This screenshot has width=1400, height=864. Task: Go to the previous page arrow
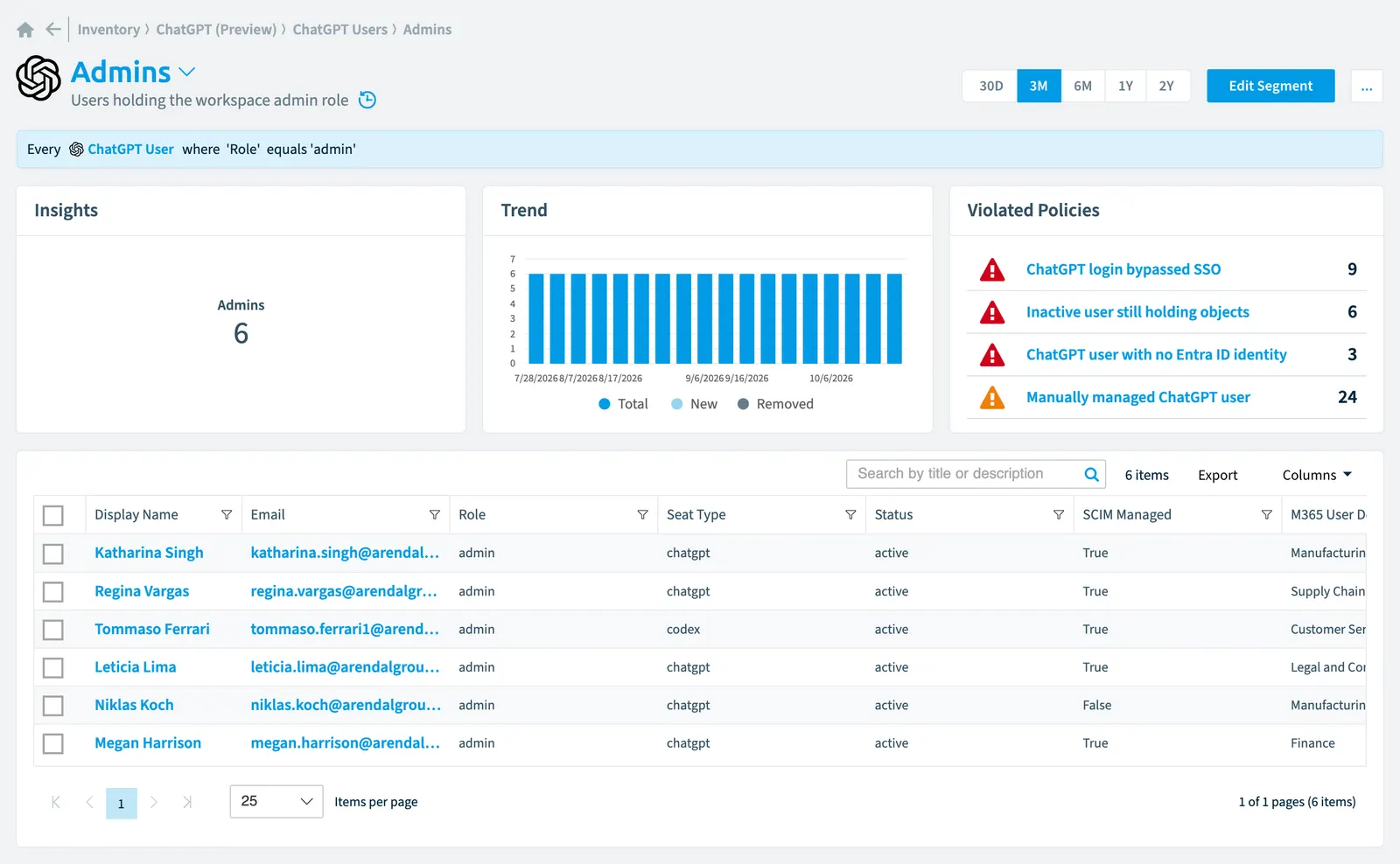coord(89,802)
